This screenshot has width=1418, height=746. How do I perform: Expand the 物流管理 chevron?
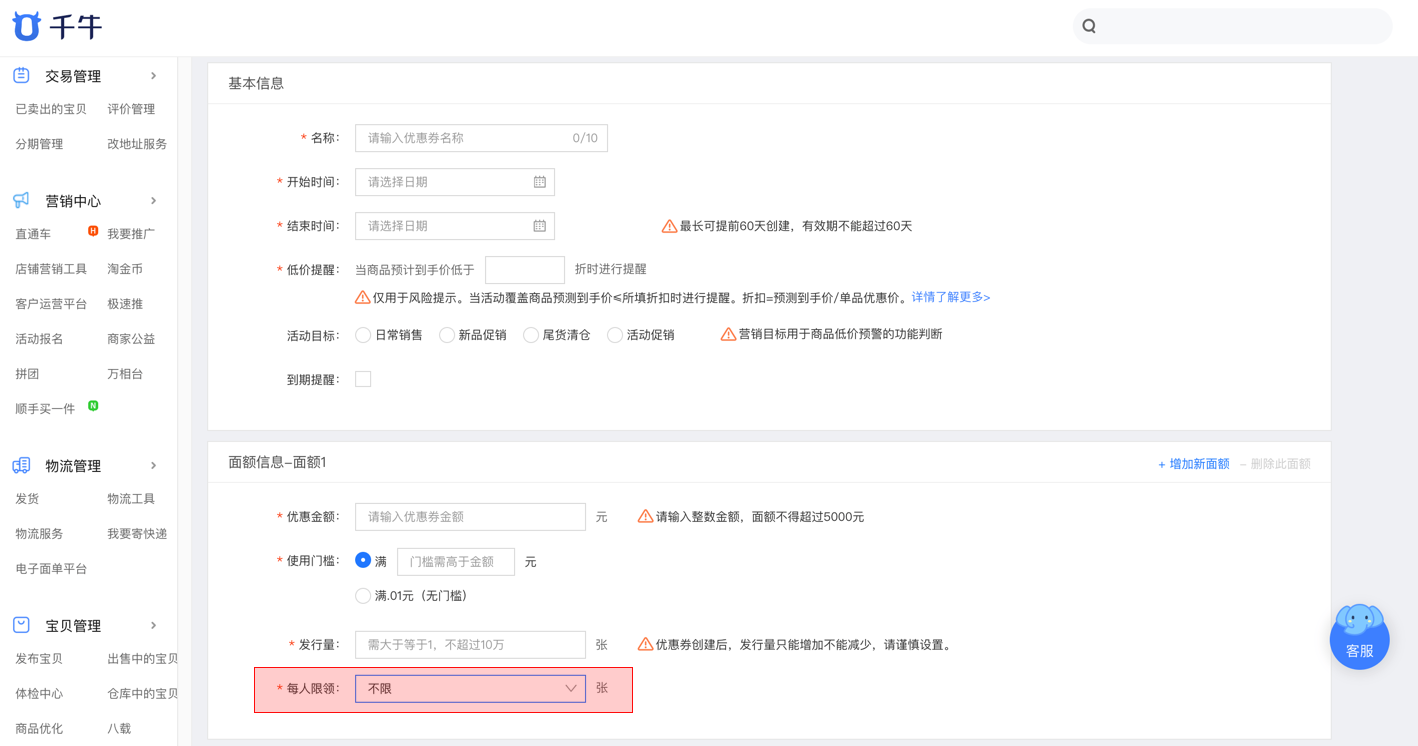tap(153, 466)
